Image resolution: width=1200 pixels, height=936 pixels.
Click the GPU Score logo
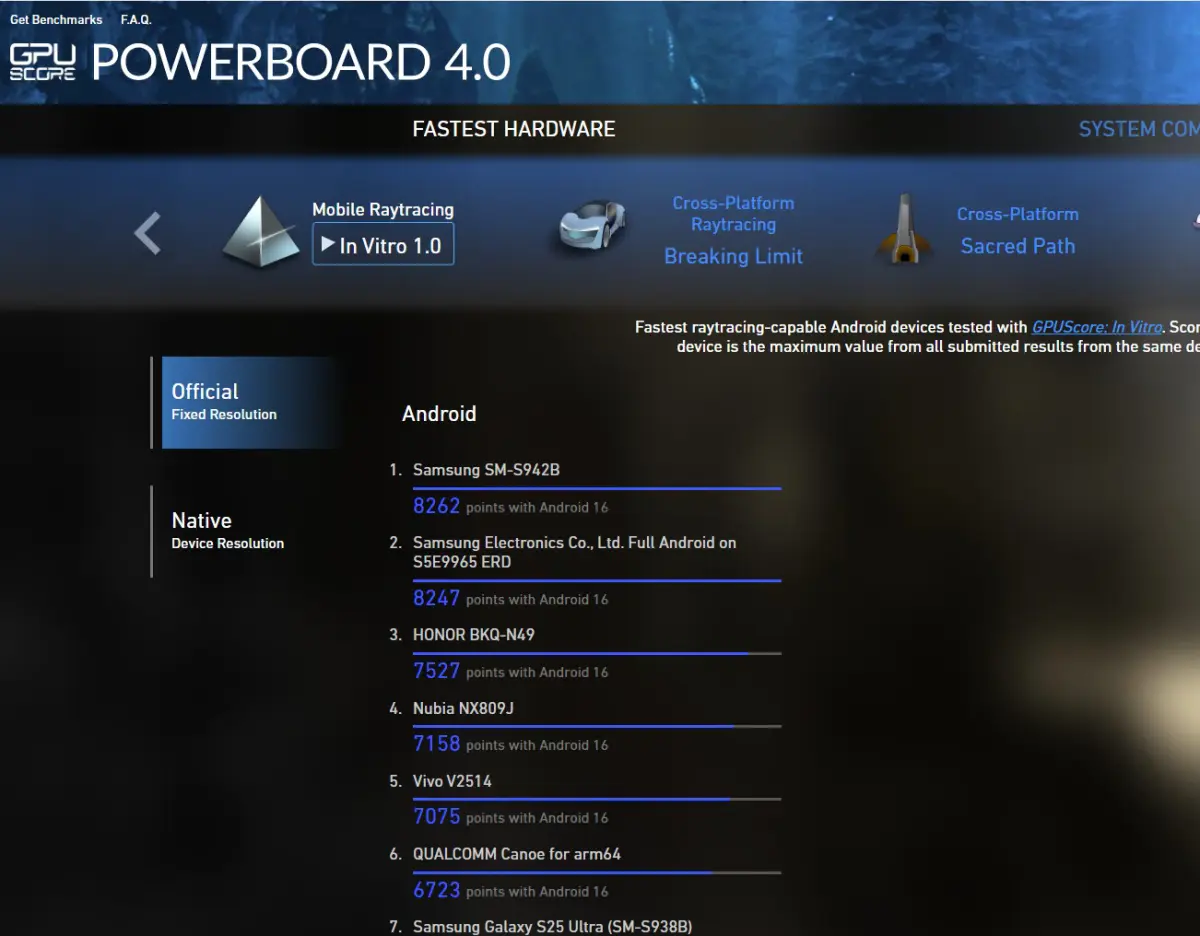coord(42,62)
